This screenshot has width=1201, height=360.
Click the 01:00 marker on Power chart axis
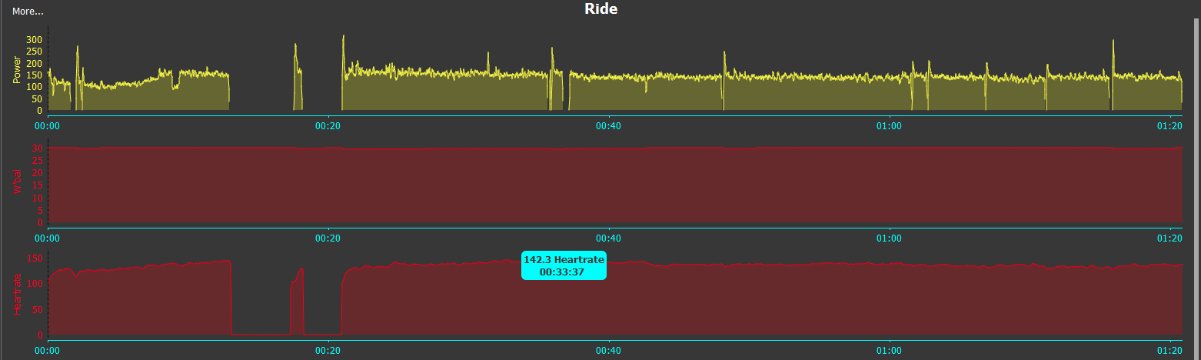tap(889, 126)
